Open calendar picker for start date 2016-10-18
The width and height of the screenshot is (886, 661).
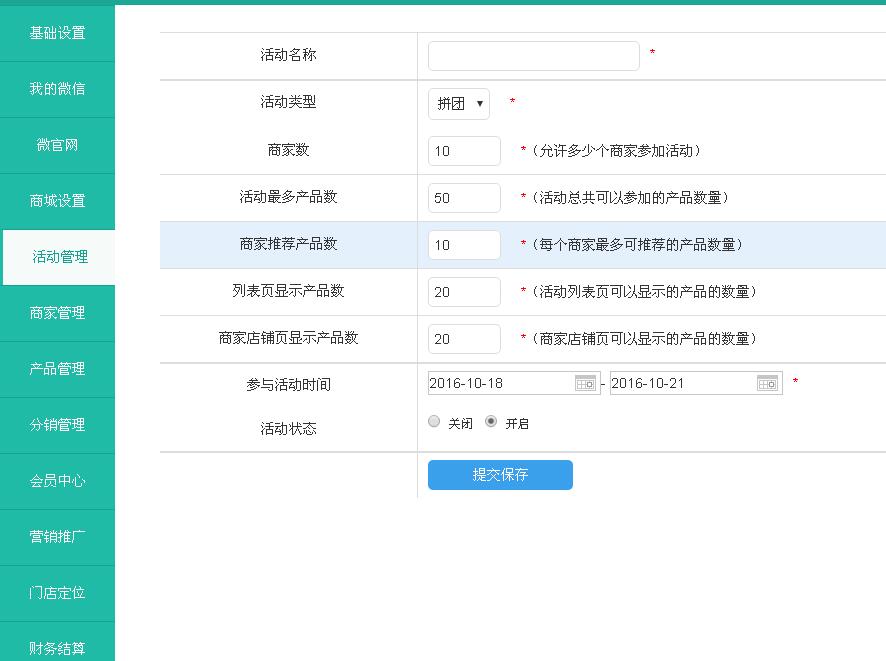[x=585, y=383]
